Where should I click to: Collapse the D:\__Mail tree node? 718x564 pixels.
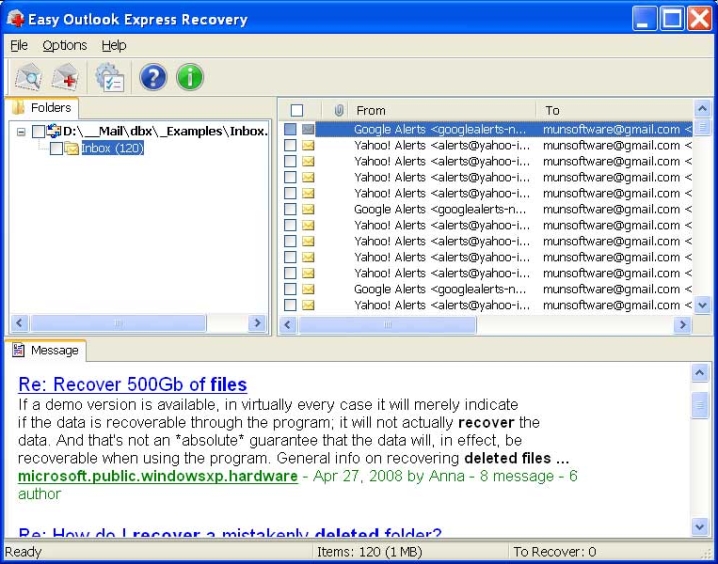tap(21, 131)
